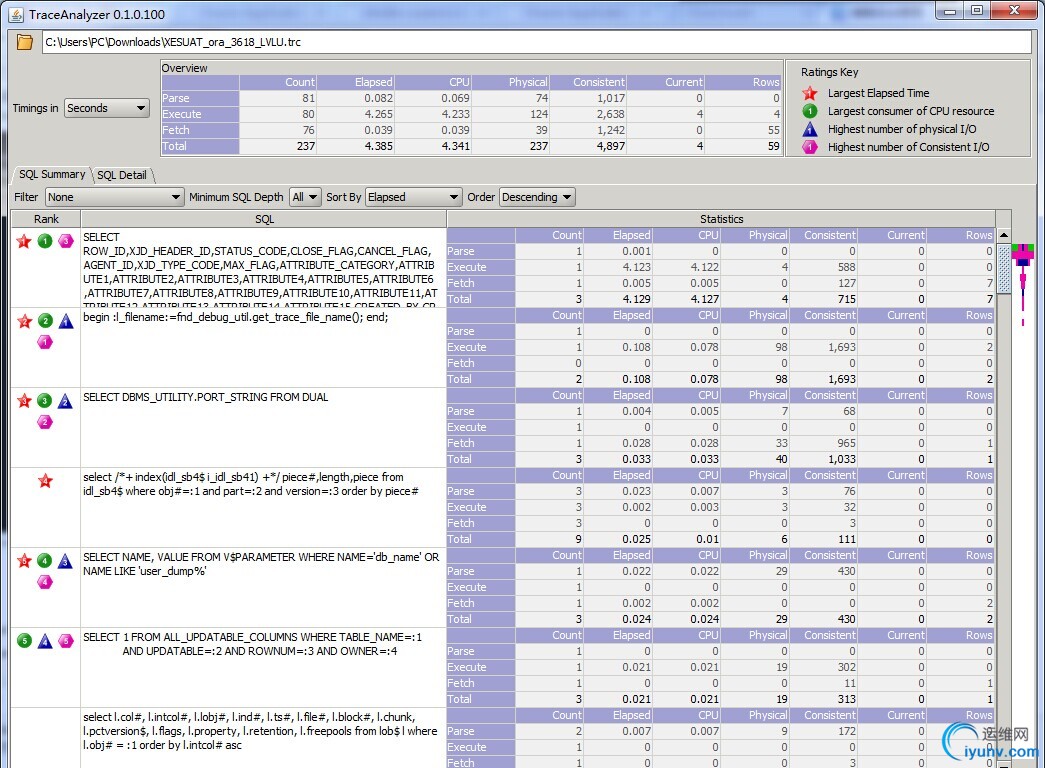Image resolution: width=1045 pixels, height=768 pixels.
Task: Click pink hexagon on ALL_UPDATABLE_COLUMNS row
Action: click(x=65, y=641)
